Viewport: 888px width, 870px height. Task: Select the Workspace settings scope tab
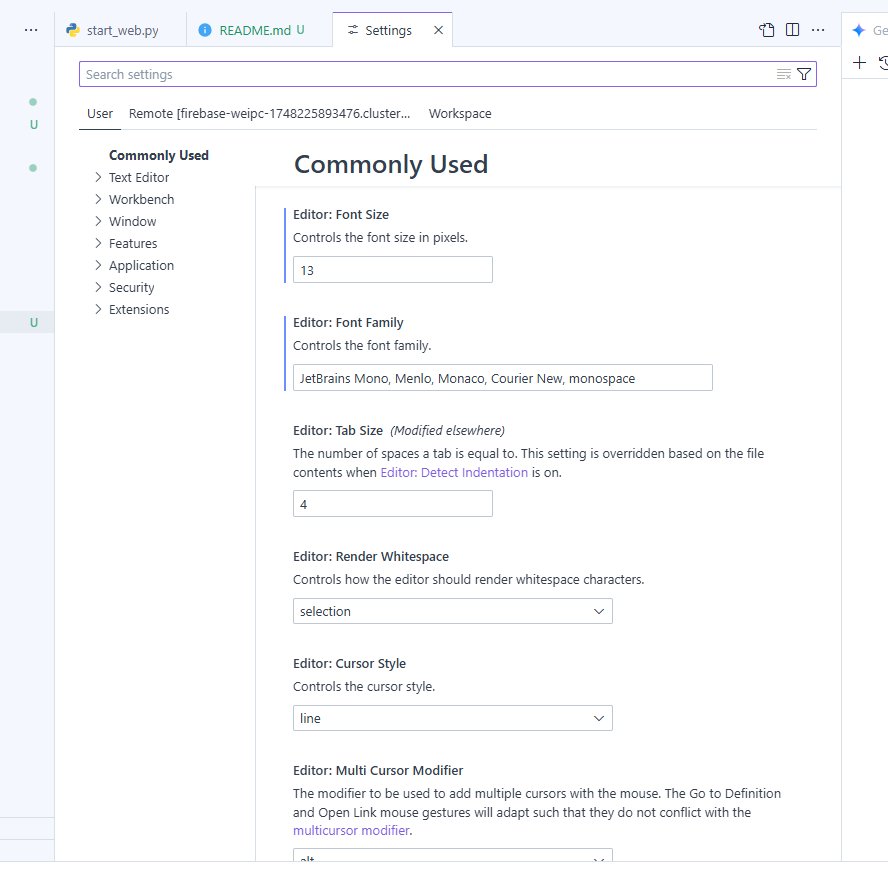(460, 114)
